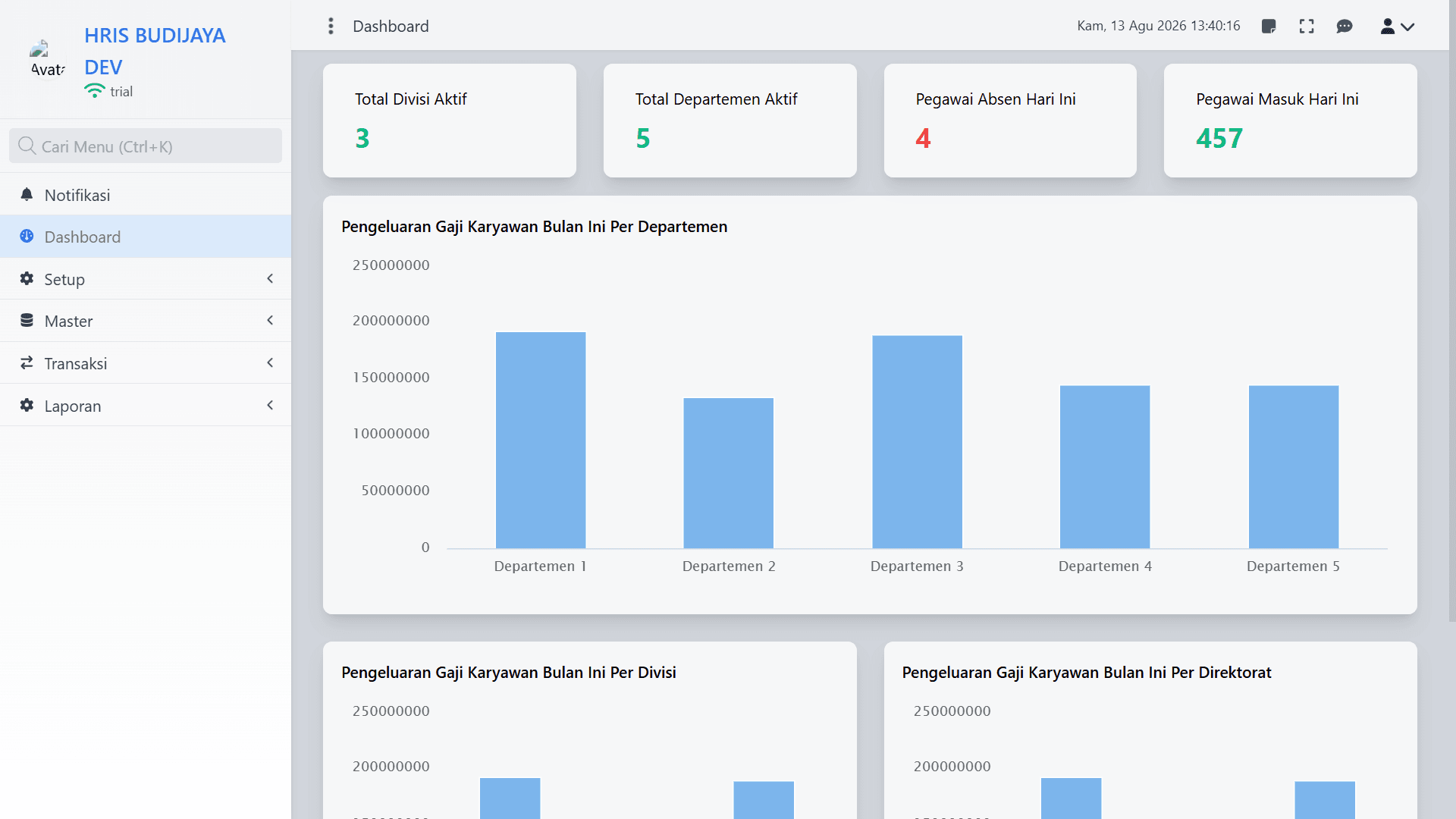The image size is (1456, 819).
Task: Click the Setup gear icon
Action: pos(27,278)
